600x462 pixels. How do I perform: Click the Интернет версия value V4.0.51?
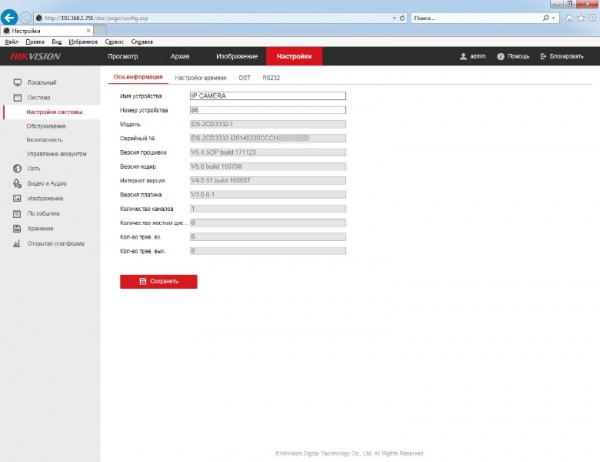pyautogui.click(x=268, y=180)
